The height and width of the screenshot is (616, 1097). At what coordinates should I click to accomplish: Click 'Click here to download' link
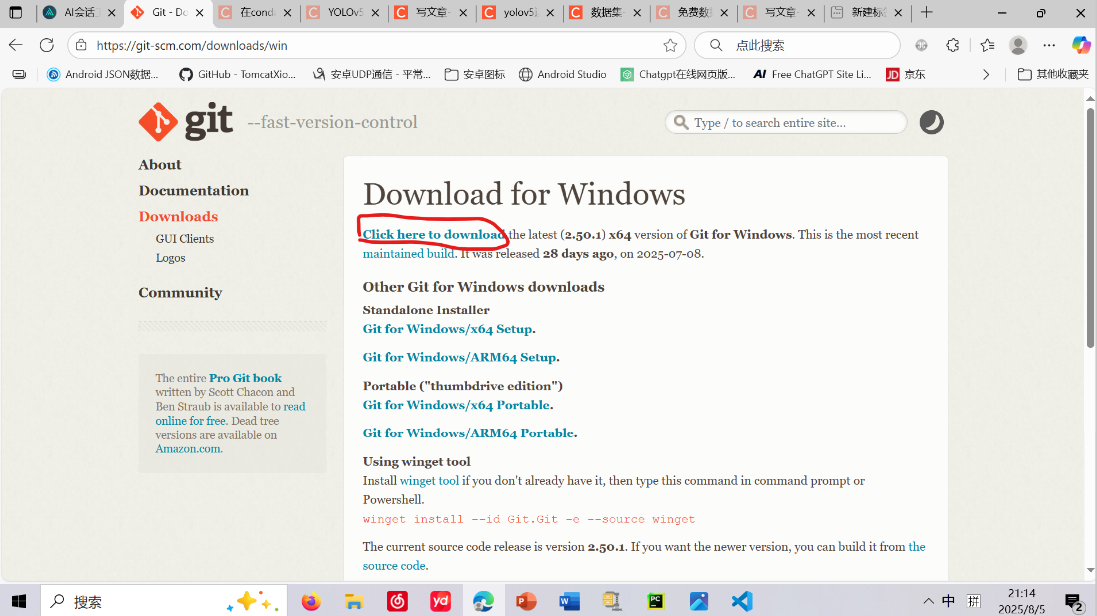pyautogui.click(x=434, y=234)
